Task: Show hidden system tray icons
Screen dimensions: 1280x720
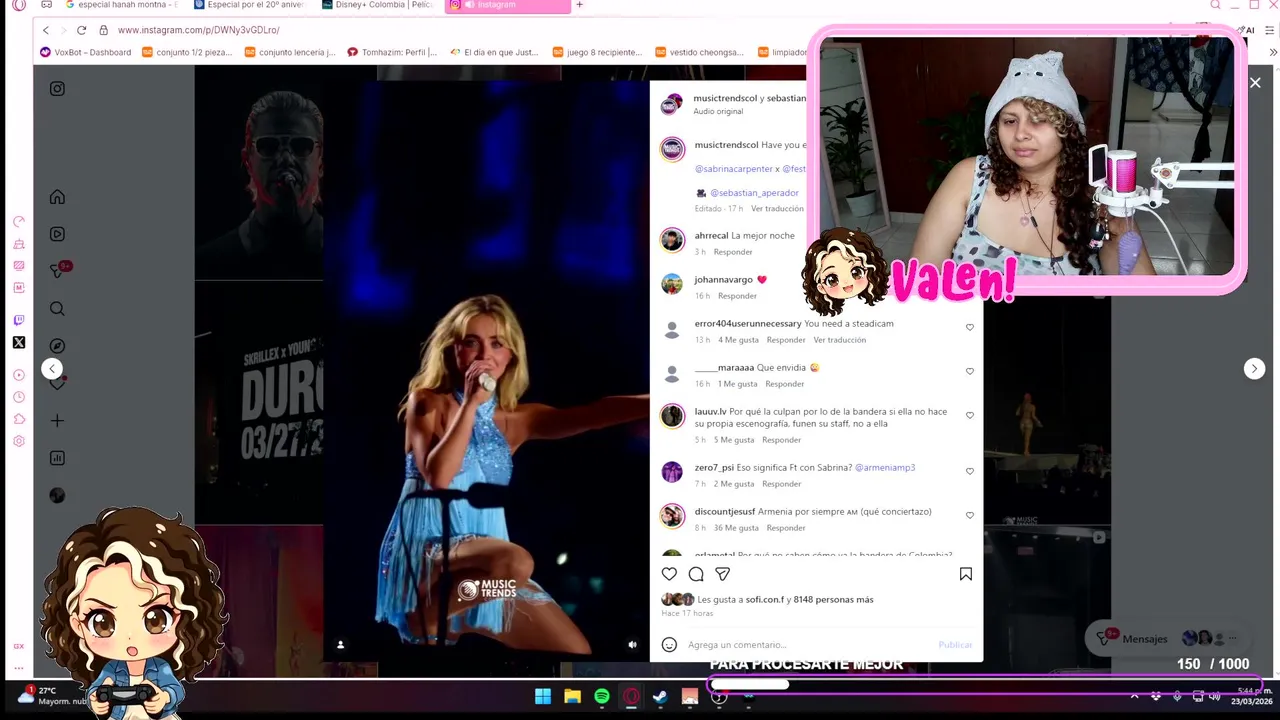Action: 1134,696
